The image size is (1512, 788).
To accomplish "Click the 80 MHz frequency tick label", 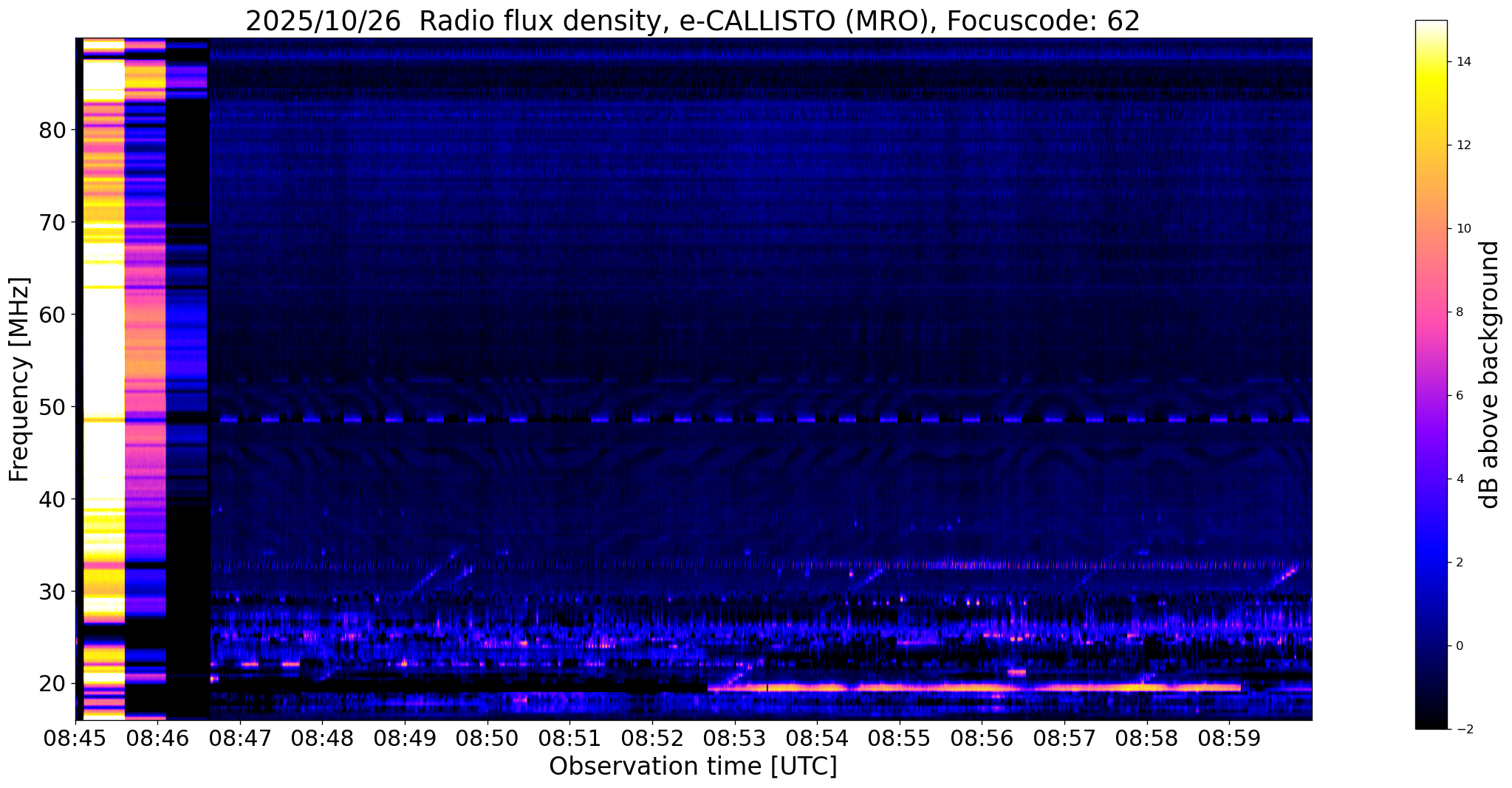I will coord(52,130).
